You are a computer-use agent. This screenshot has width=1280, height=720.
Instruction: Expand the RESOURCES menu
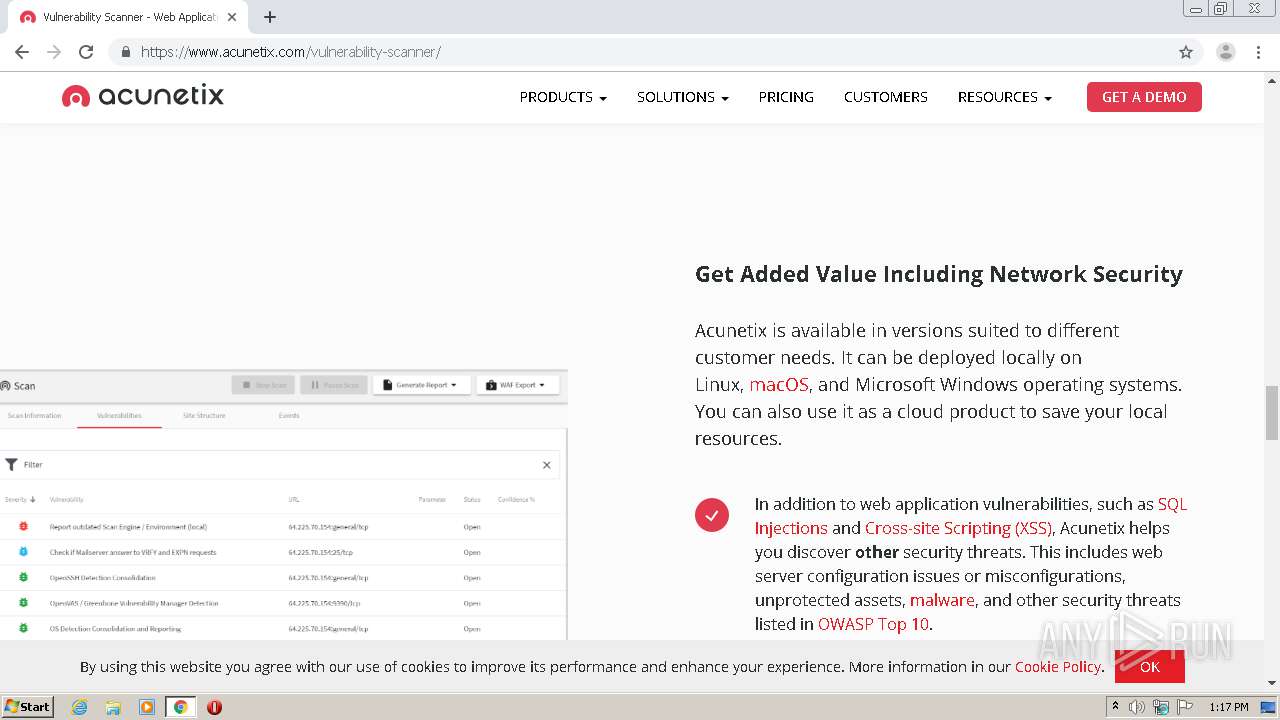(1005, 97)
